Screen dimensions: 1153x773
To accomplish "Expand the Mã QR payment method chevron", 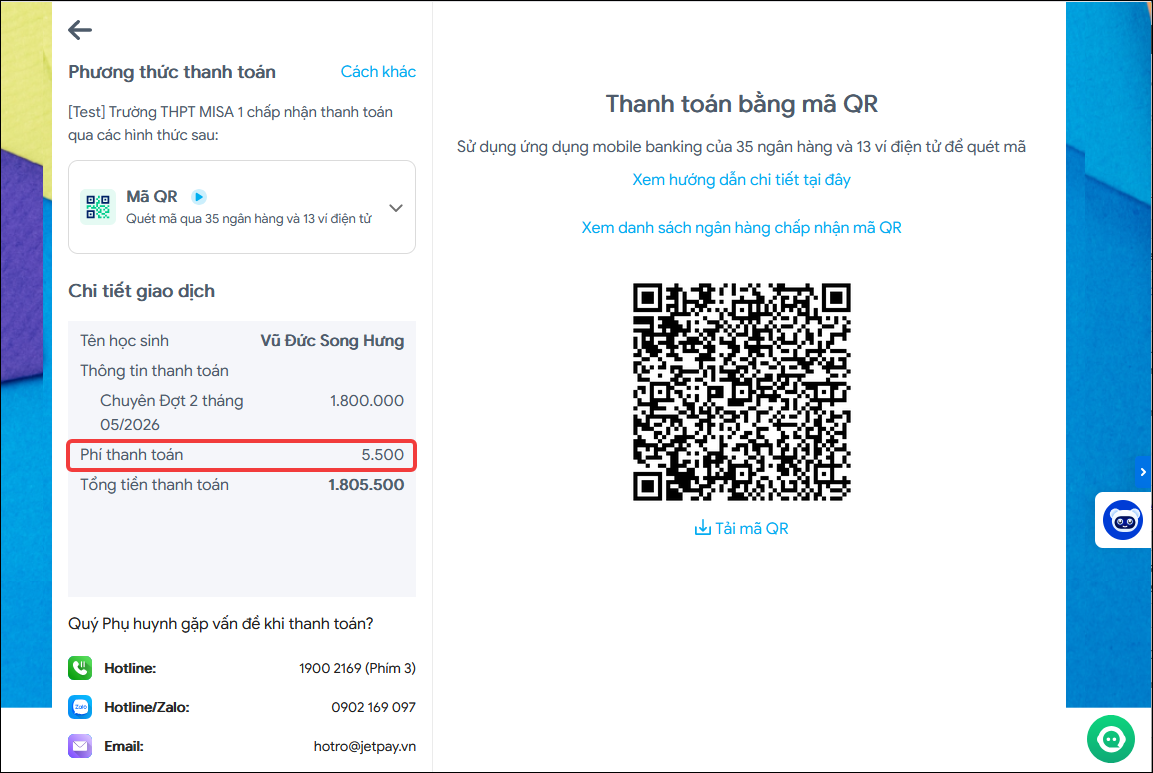I will 396,208.
